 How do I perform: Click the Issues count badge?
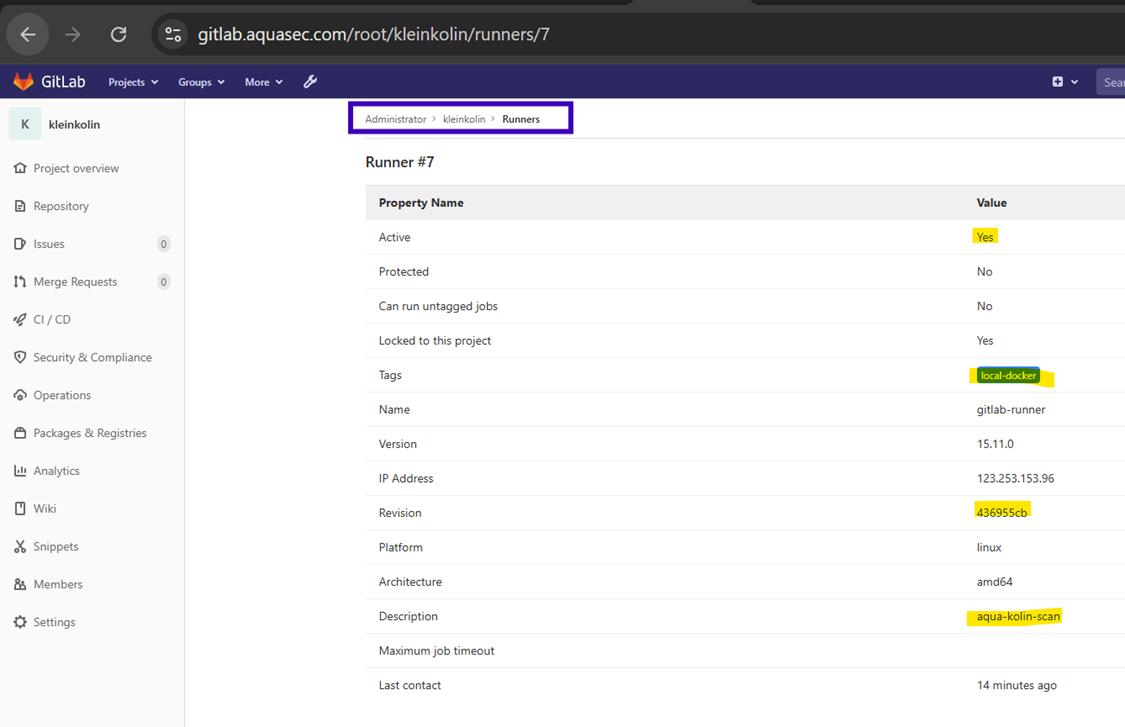pyautogui.click(x=164, y=244)
